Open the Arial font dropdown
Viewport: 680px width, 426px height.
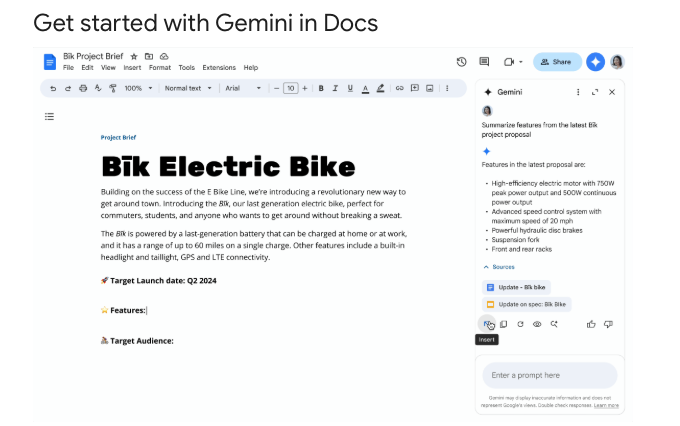pos(243,88)
